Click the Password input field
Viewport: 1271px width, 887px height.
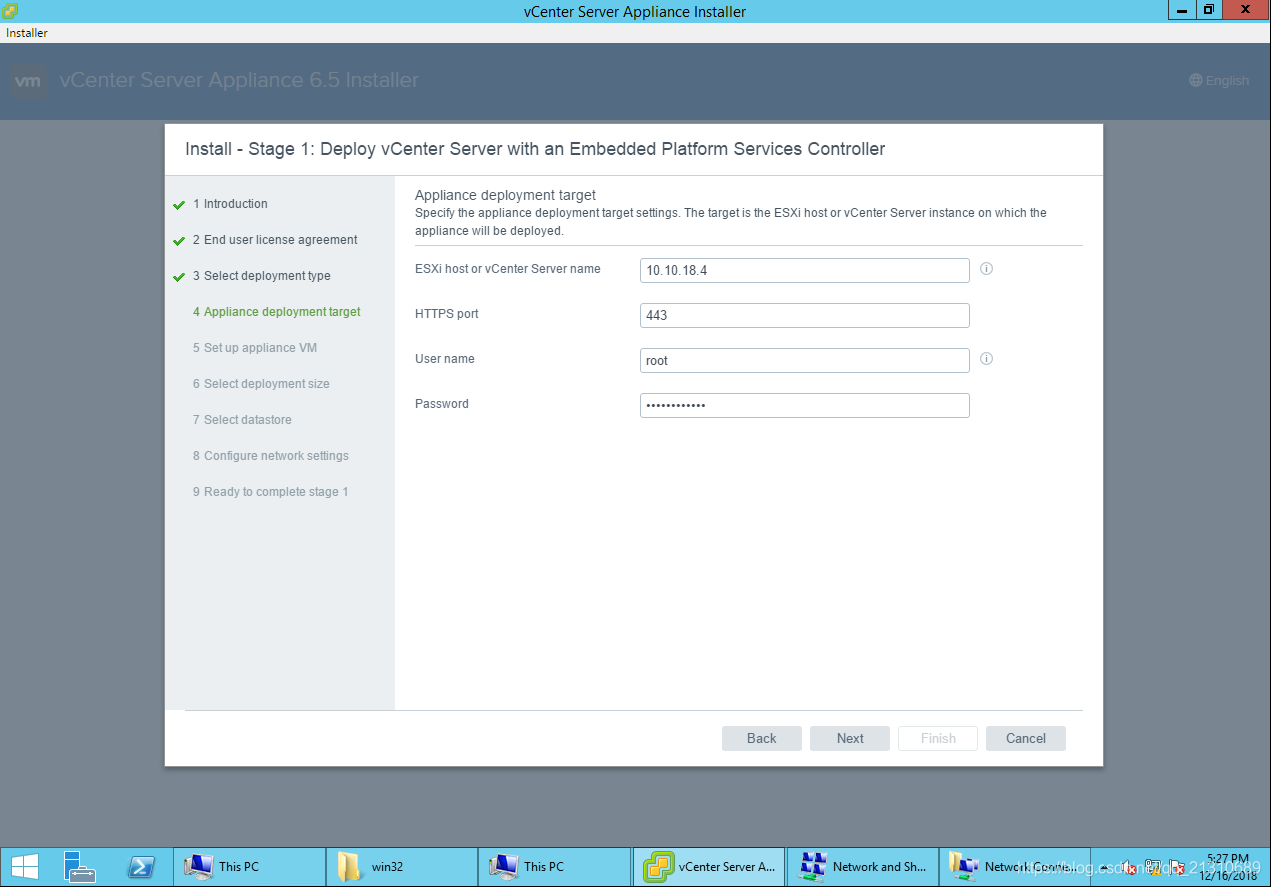(804, 405)
